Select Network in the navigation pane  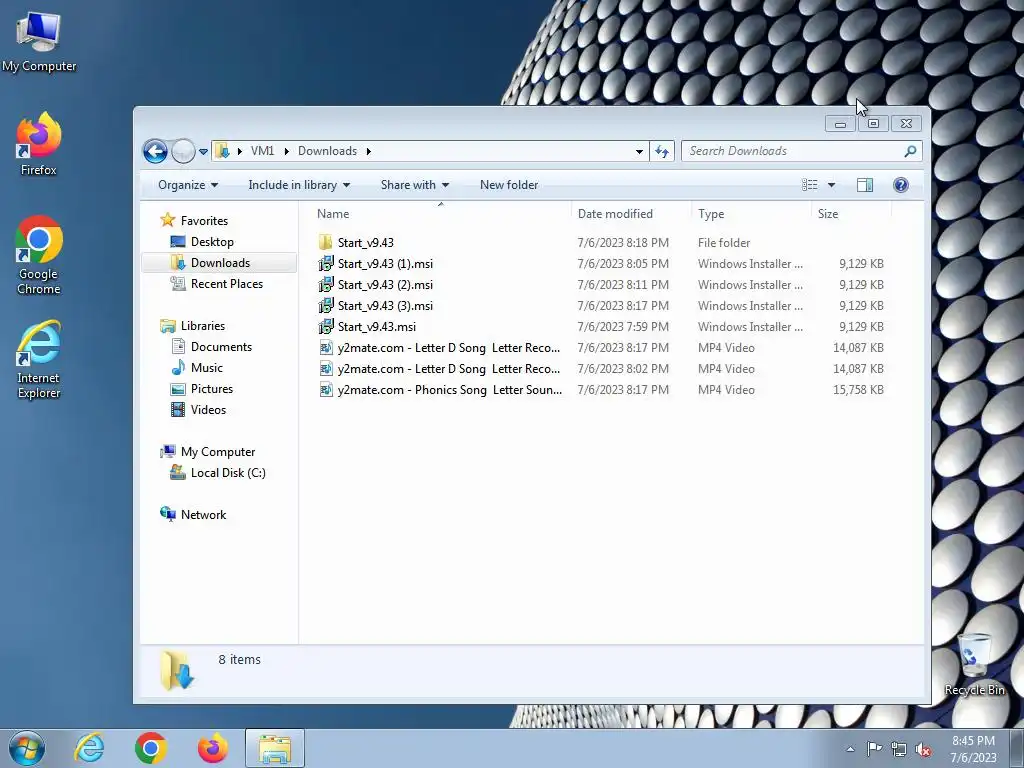coord(203,515)
